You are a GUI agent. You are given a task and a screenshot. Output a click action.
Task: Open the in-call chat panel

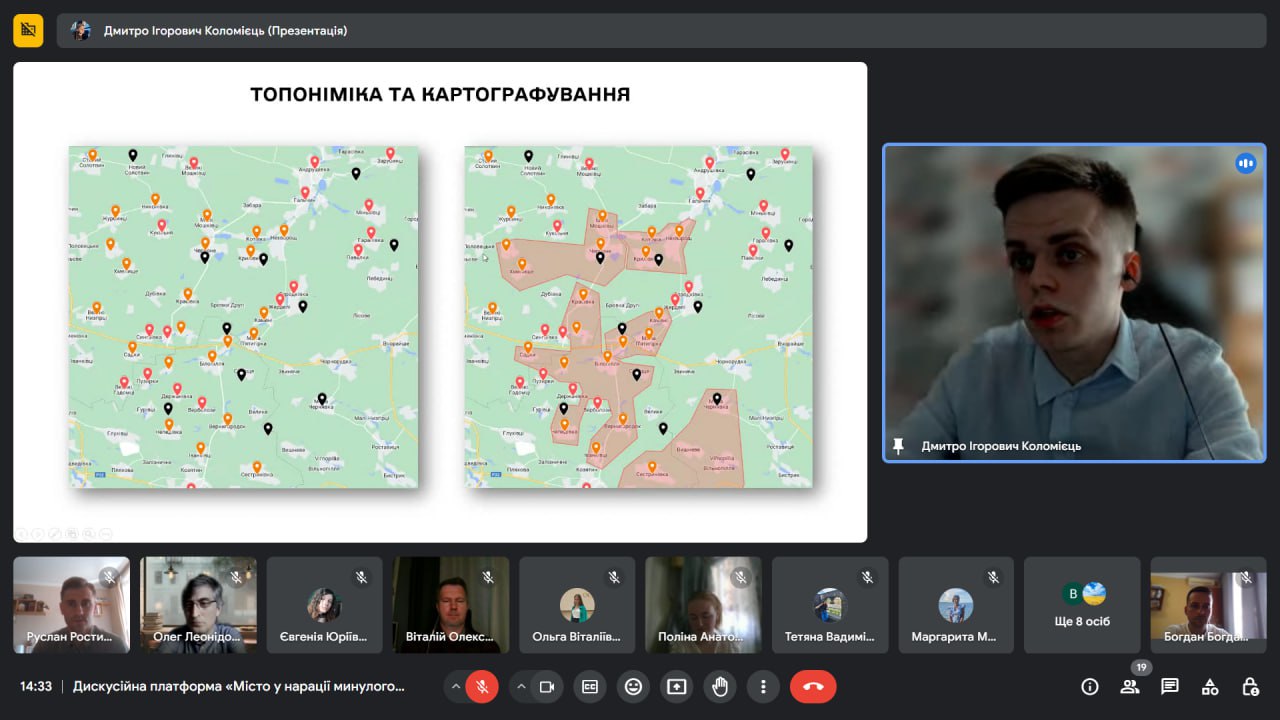[x=1170, y=687]
